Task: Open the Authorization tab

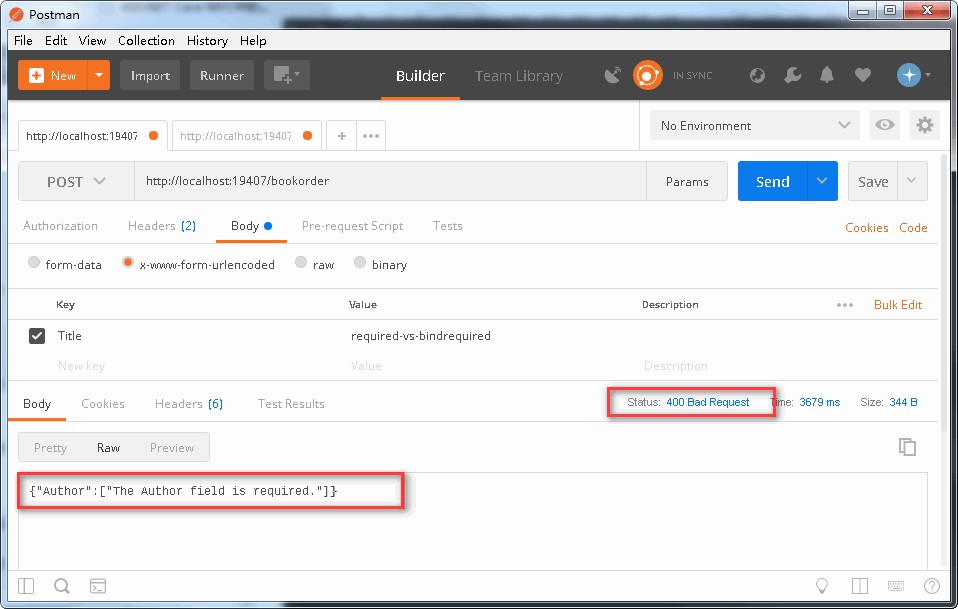Action: point(60,226)
